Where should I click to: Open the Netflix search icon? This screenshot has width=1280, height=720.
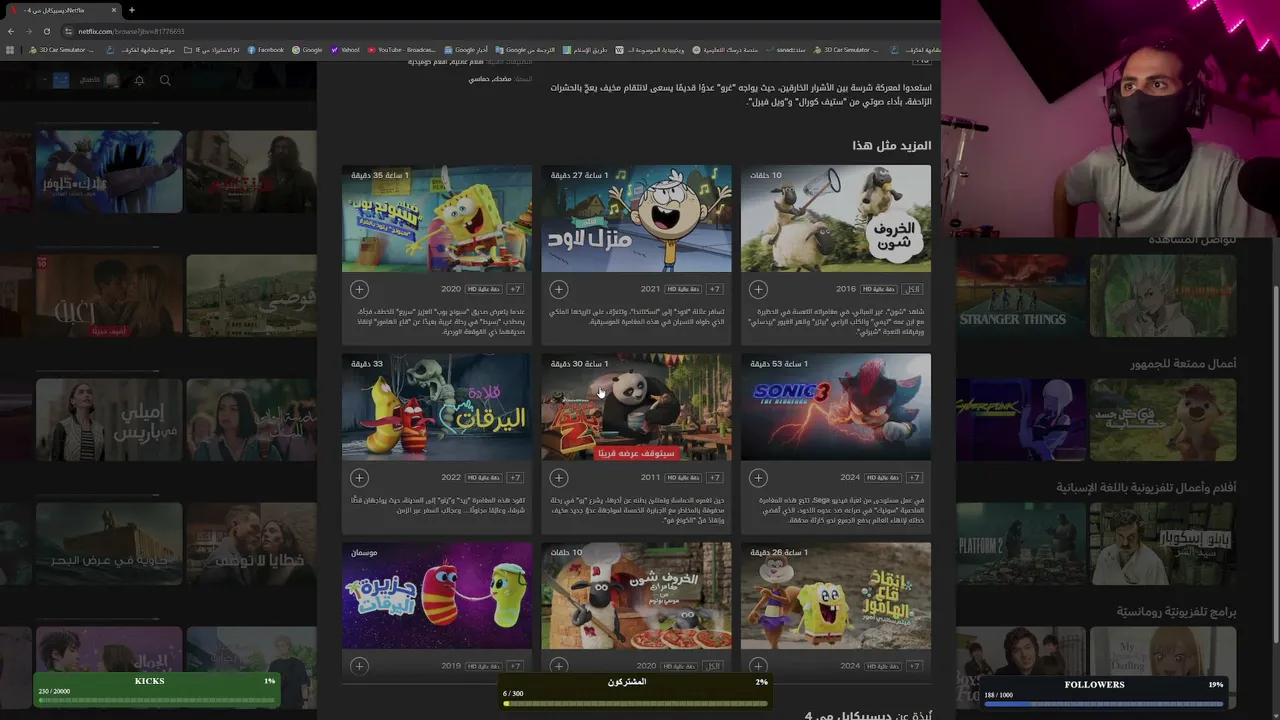165,80
